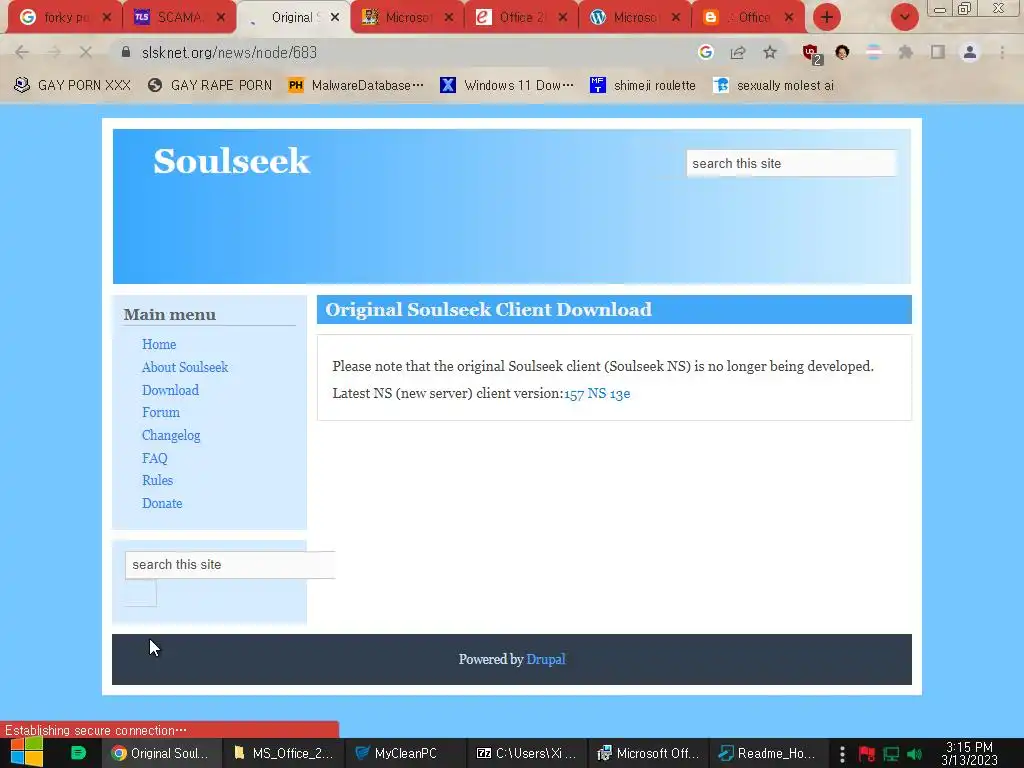Click the Soulseek site title
The height and width of the screenshot is (768, 1024).
click(231, 161)
